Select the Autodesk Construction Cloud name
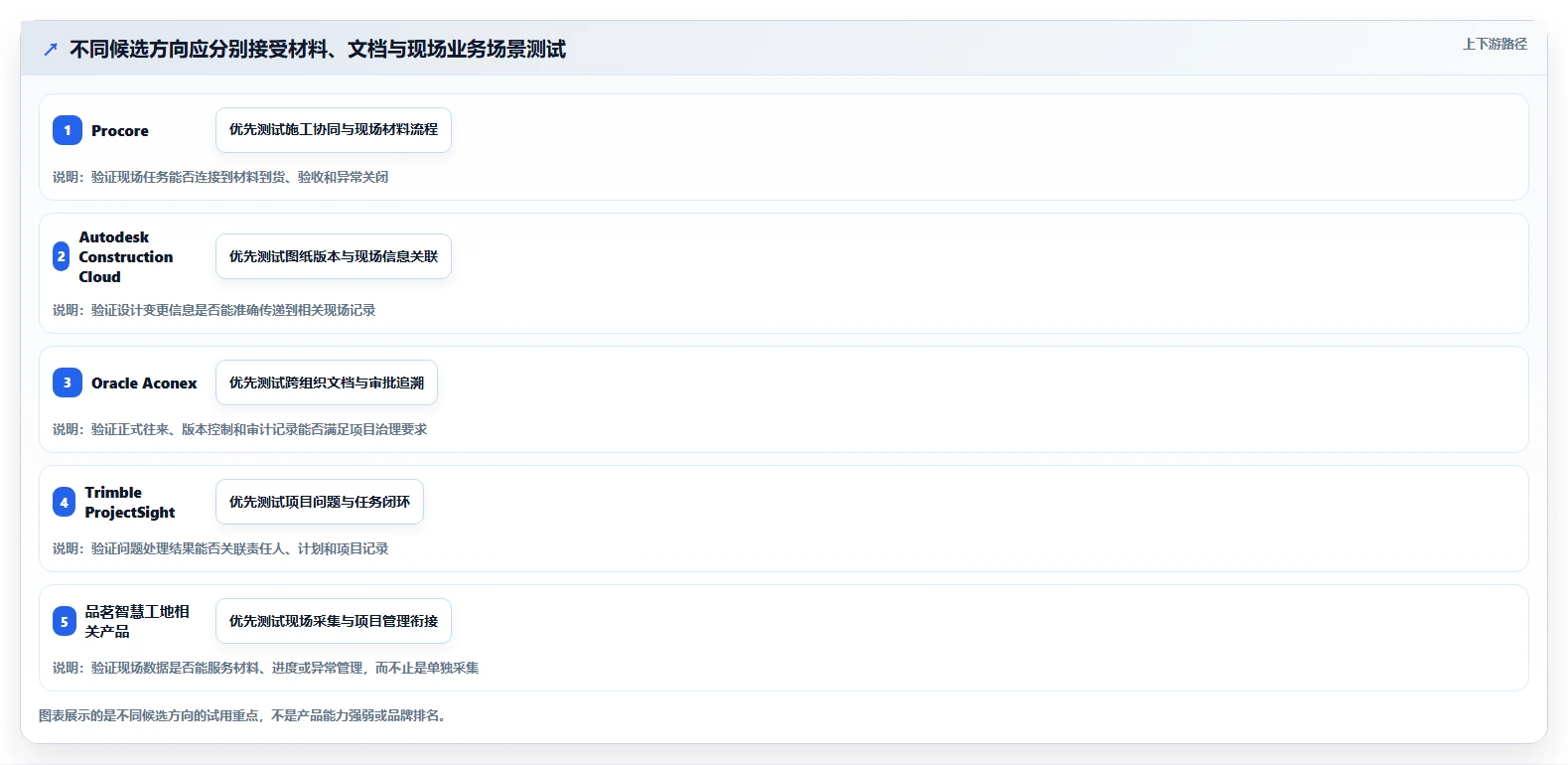This screenshot has width=1568, height=765. pos(126,256)
